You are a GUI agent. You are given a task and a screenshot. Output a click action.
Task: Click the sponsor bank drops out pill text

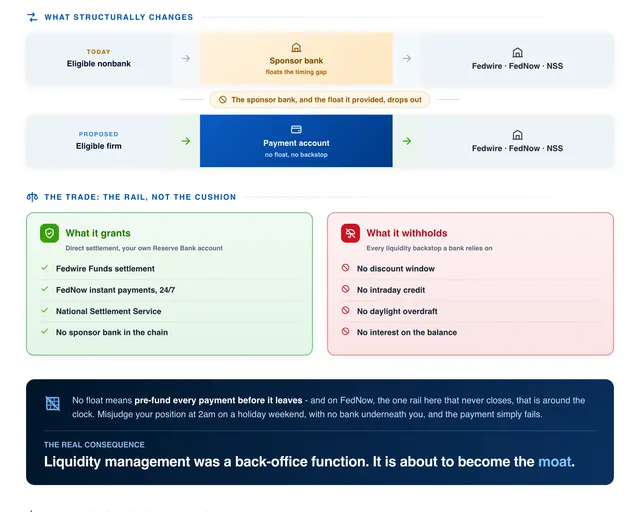pos(326,100)
